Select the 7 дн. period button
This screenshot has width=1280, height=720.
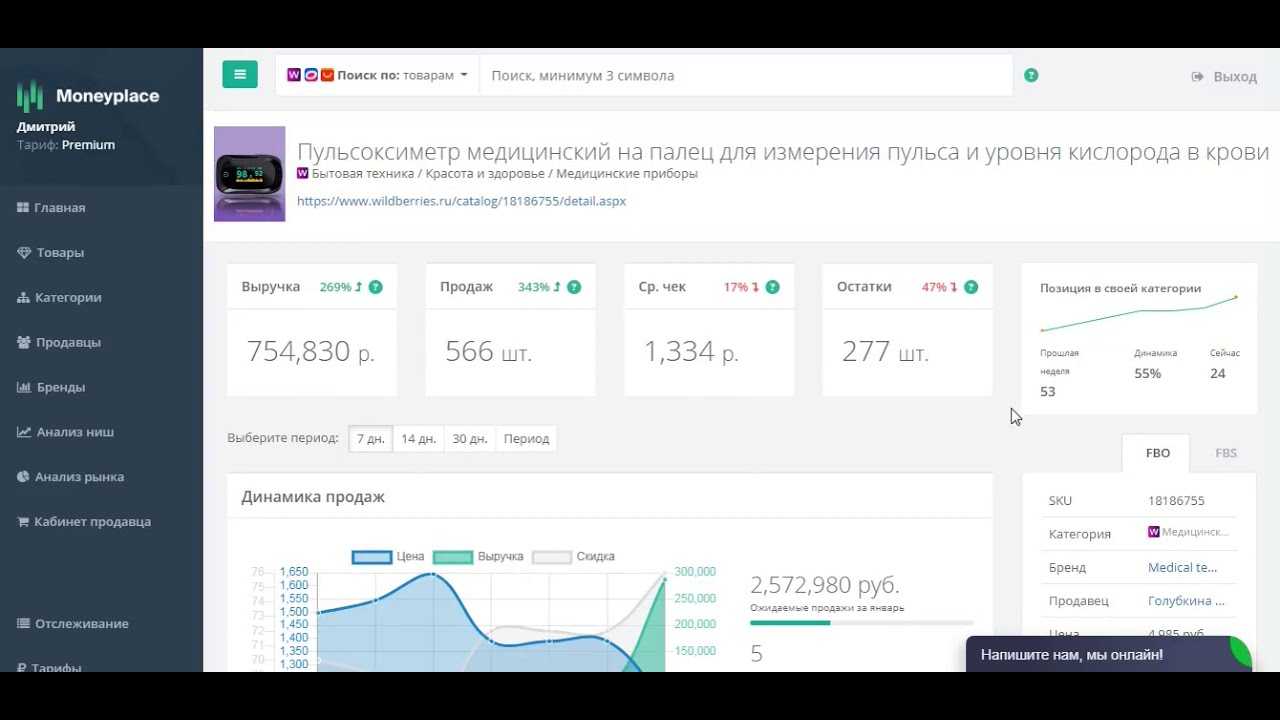(370, 439)
